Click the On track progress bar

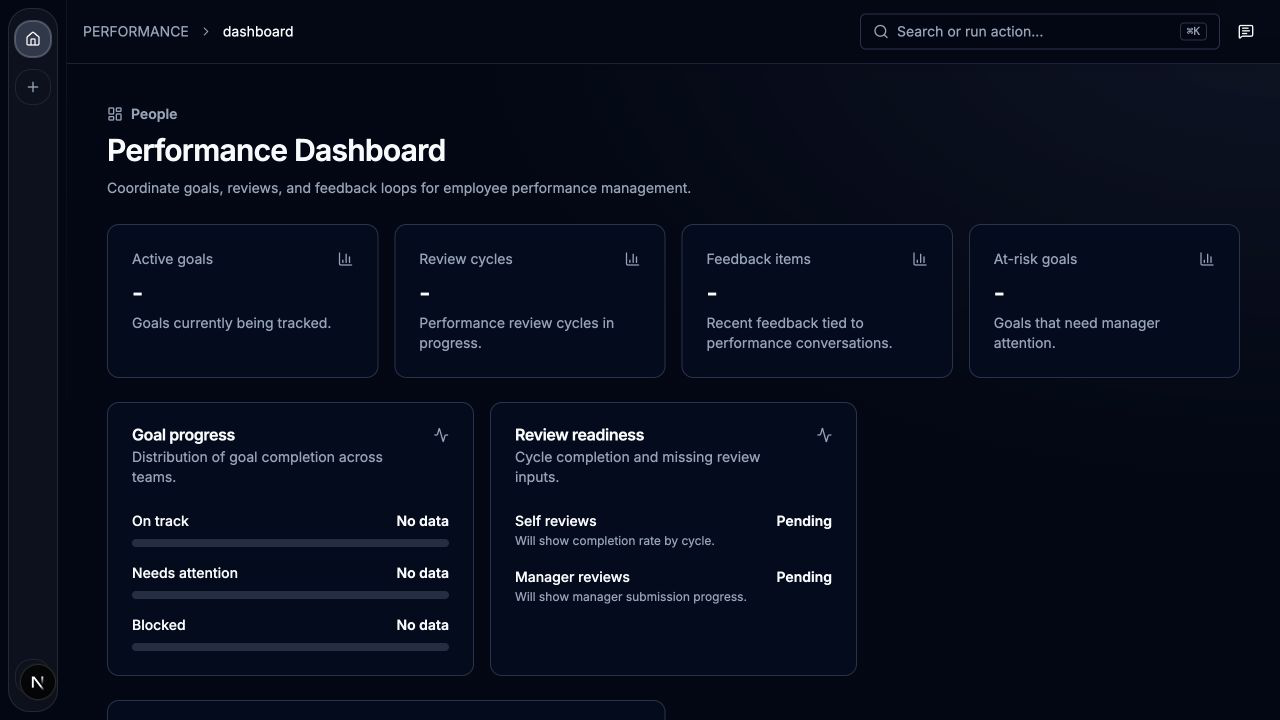290,543
